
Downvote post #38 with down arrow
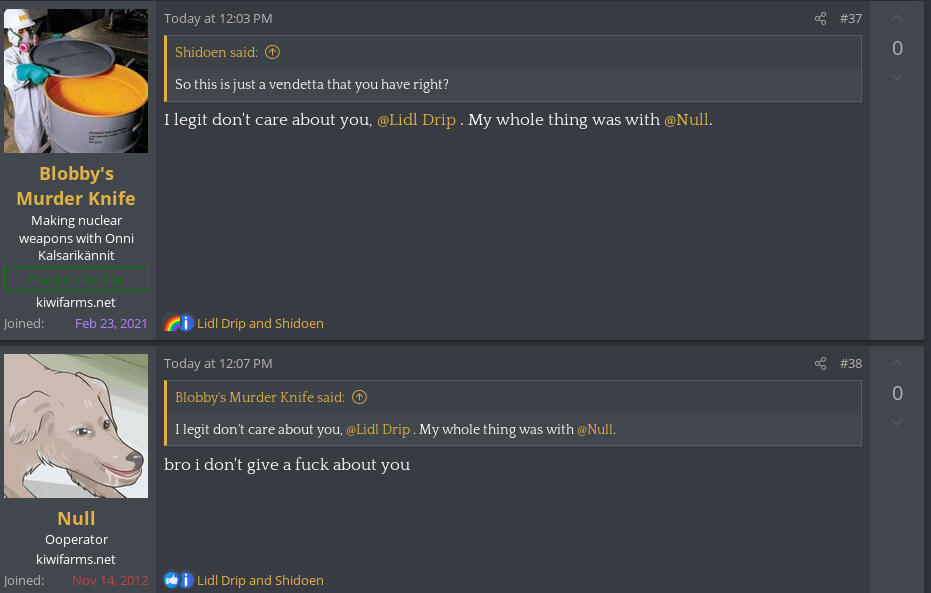coord(897,423)
